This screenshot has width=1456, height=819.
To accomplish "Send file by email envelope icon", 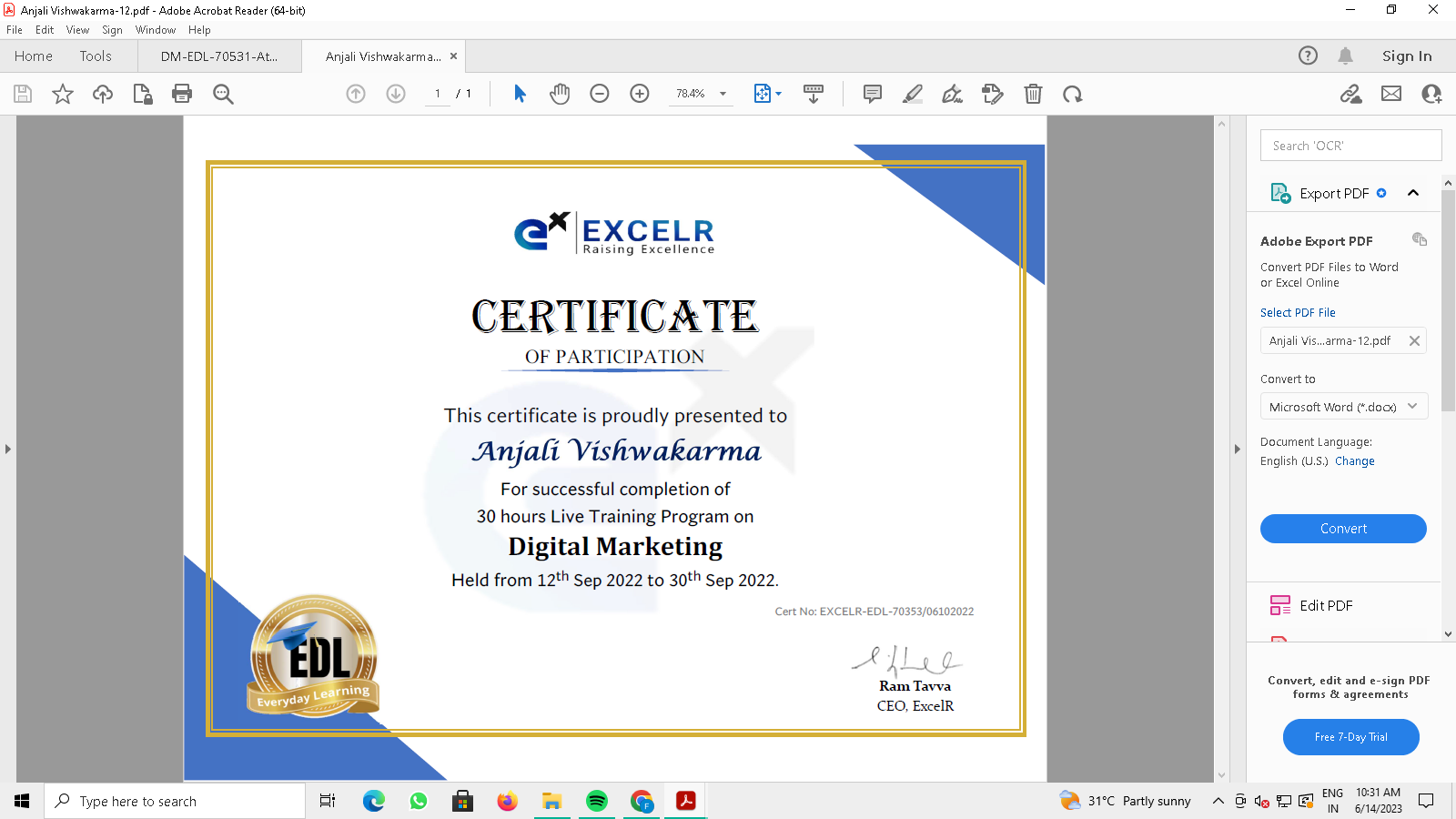I will (x=1391, y=94).
